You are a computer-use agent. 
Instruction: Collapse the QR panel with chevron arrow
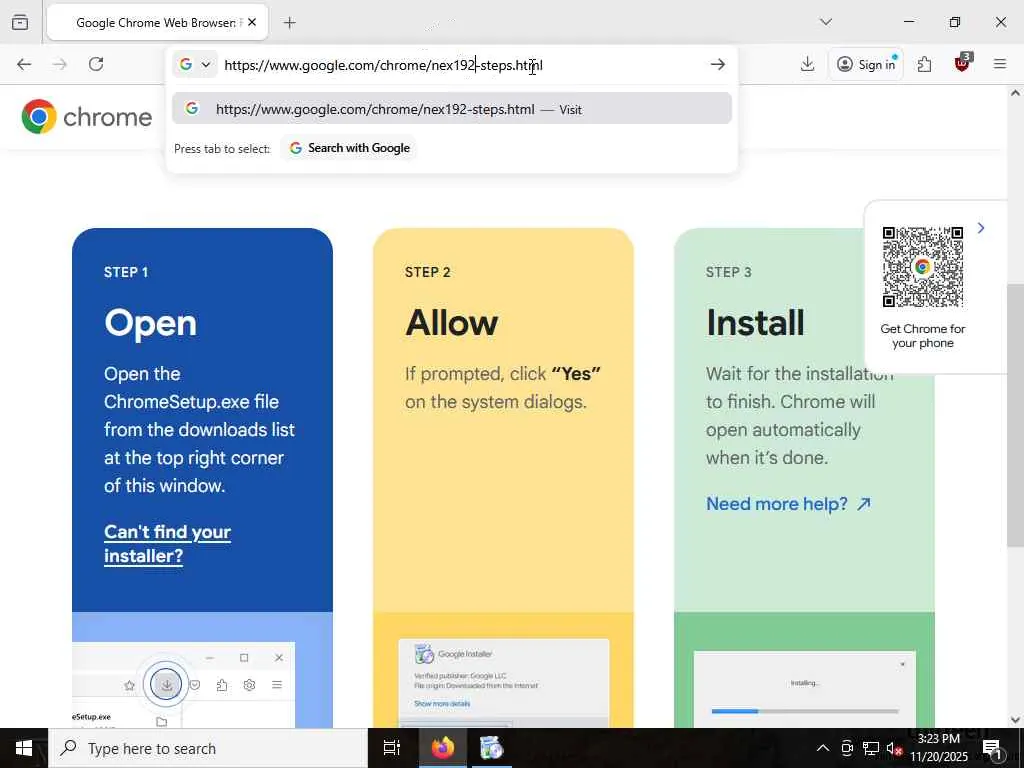pos(981,228)
